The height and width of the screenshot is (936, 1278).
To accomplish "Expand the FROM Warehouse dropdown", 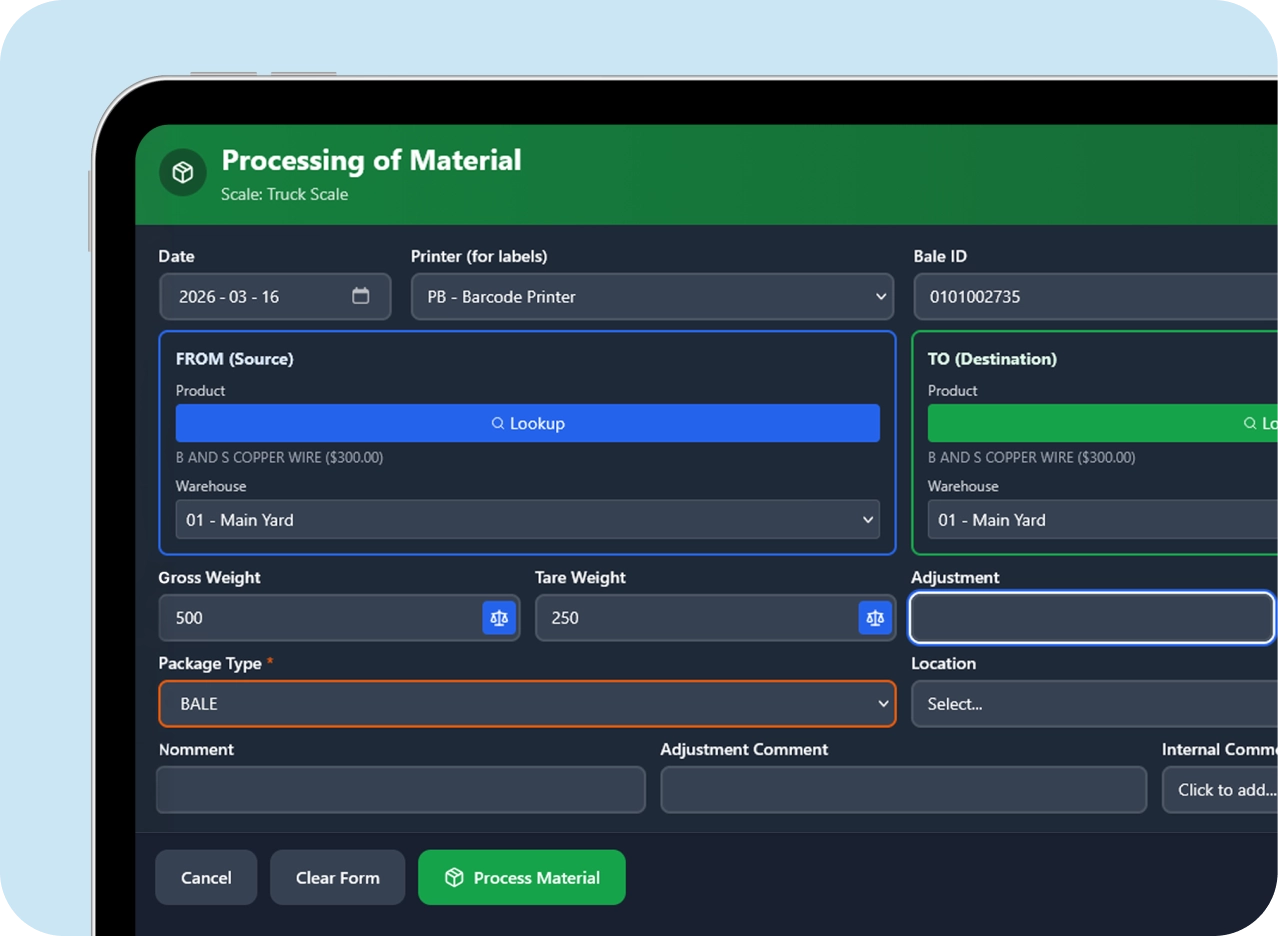I will [528, 520].
